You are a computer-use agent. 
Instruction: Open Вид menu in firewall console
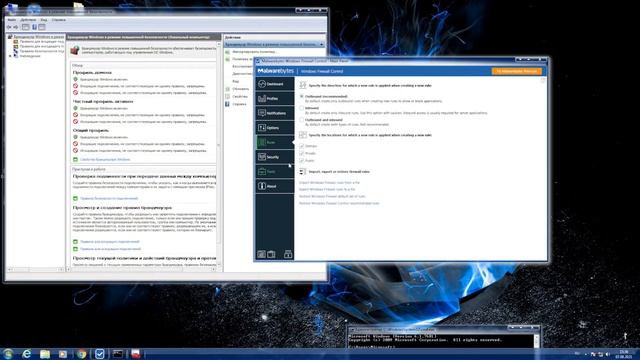[x=44, y=20]
